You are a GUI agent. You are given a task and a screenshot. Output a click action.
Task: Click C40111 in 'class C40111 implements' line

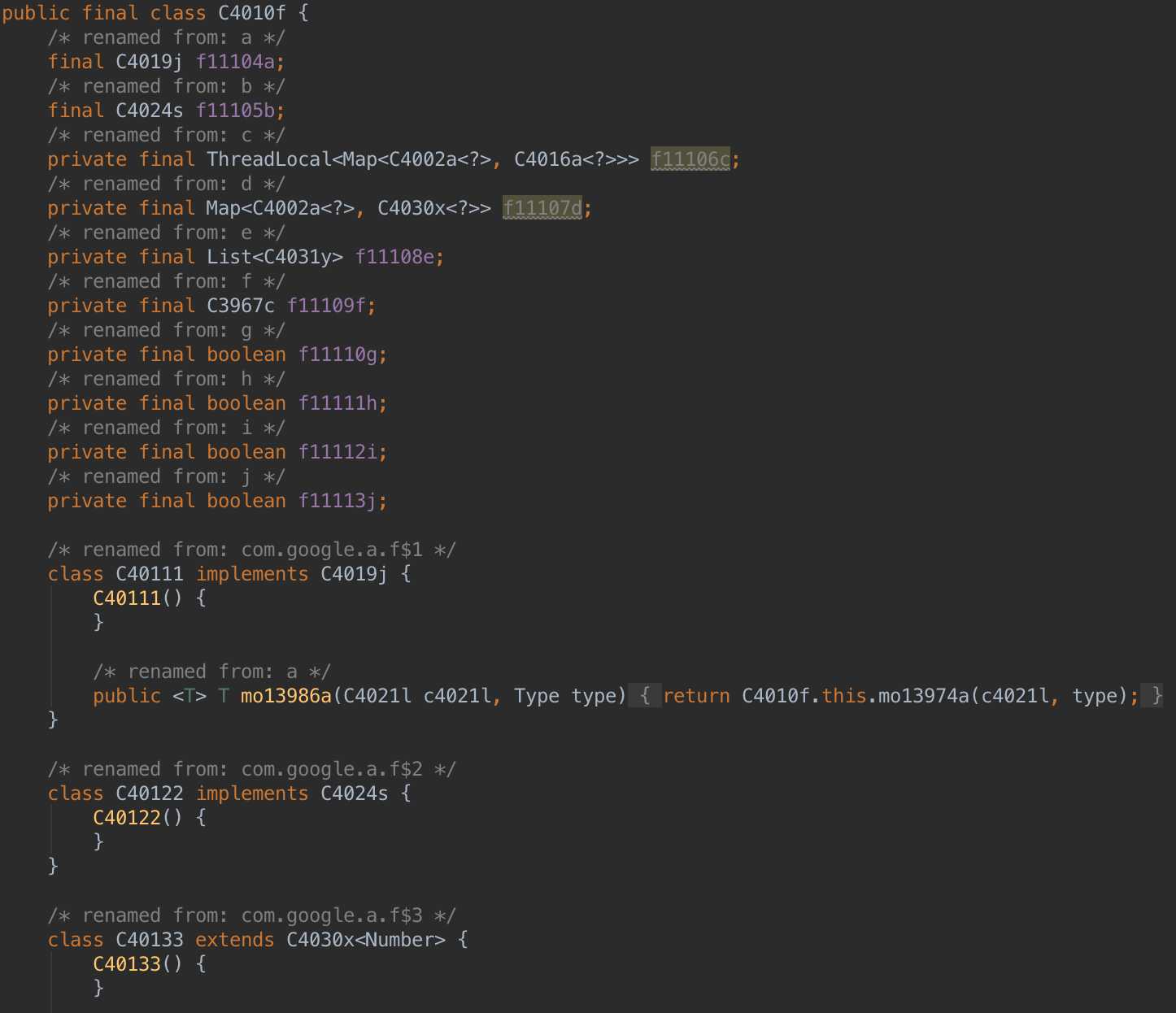150,574
